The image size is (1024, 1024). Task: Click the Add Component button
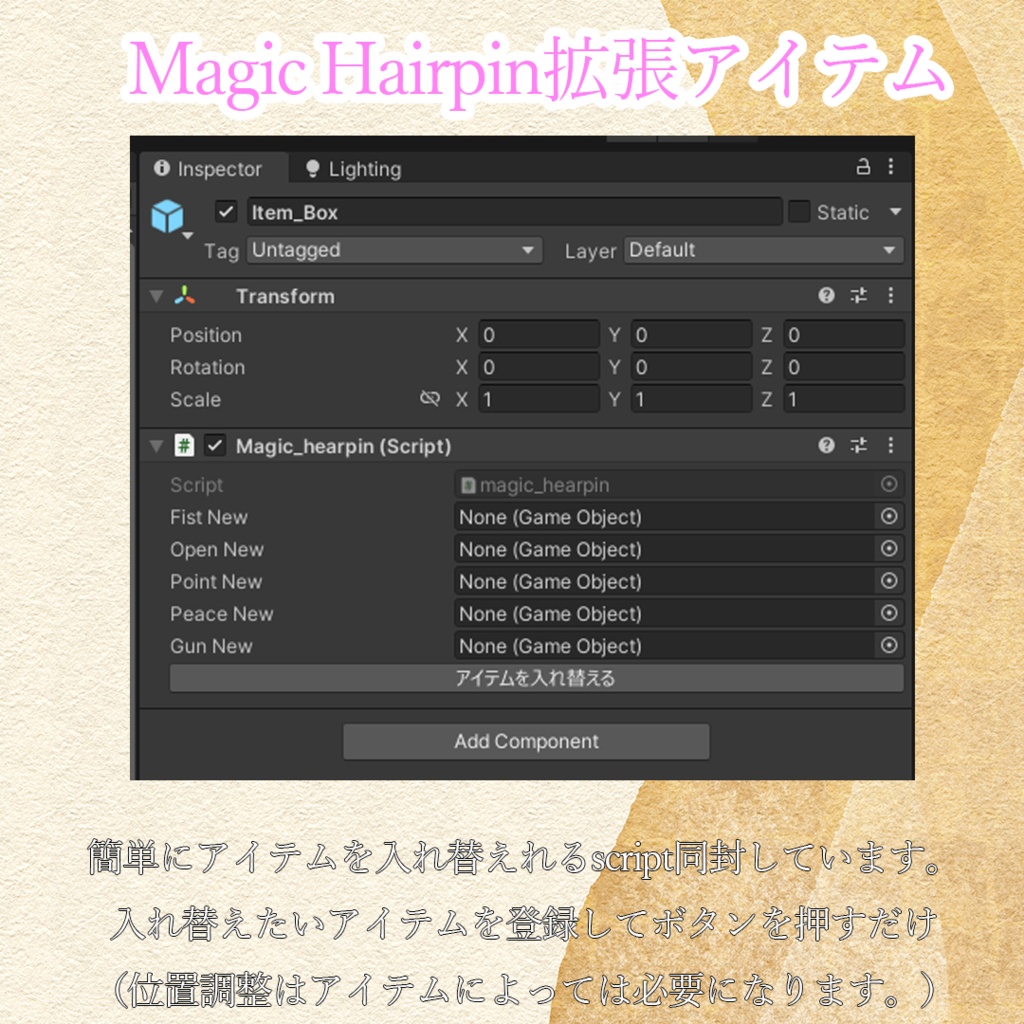click(x=526, y=741)
